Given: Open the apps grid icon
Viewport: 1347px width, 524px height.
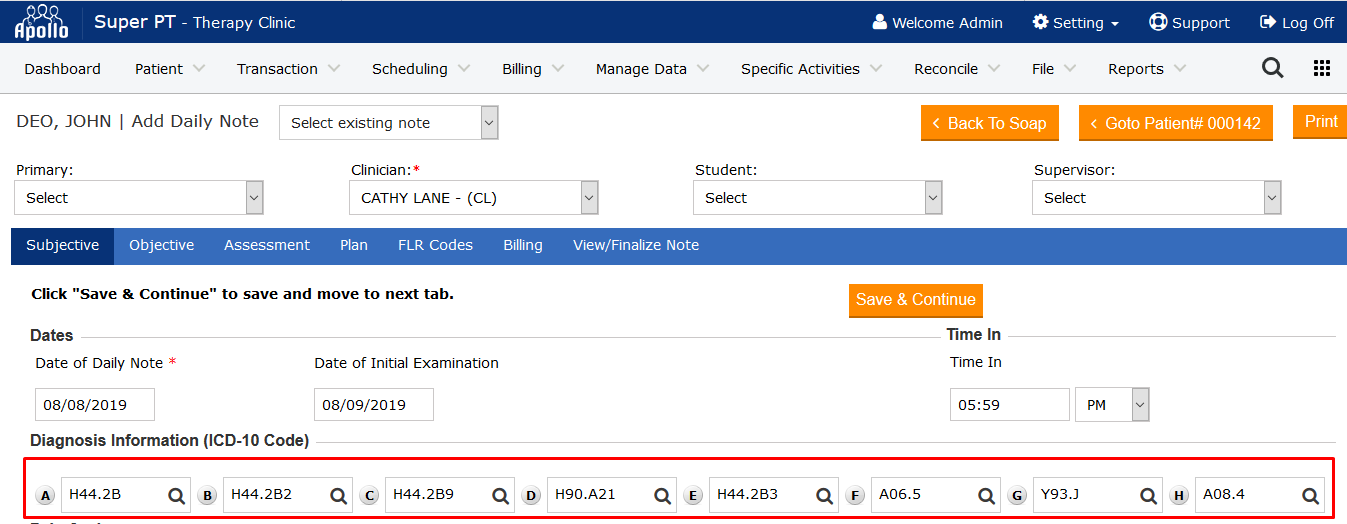Looking at the screenshot, I should click(x=1321, y=68).
